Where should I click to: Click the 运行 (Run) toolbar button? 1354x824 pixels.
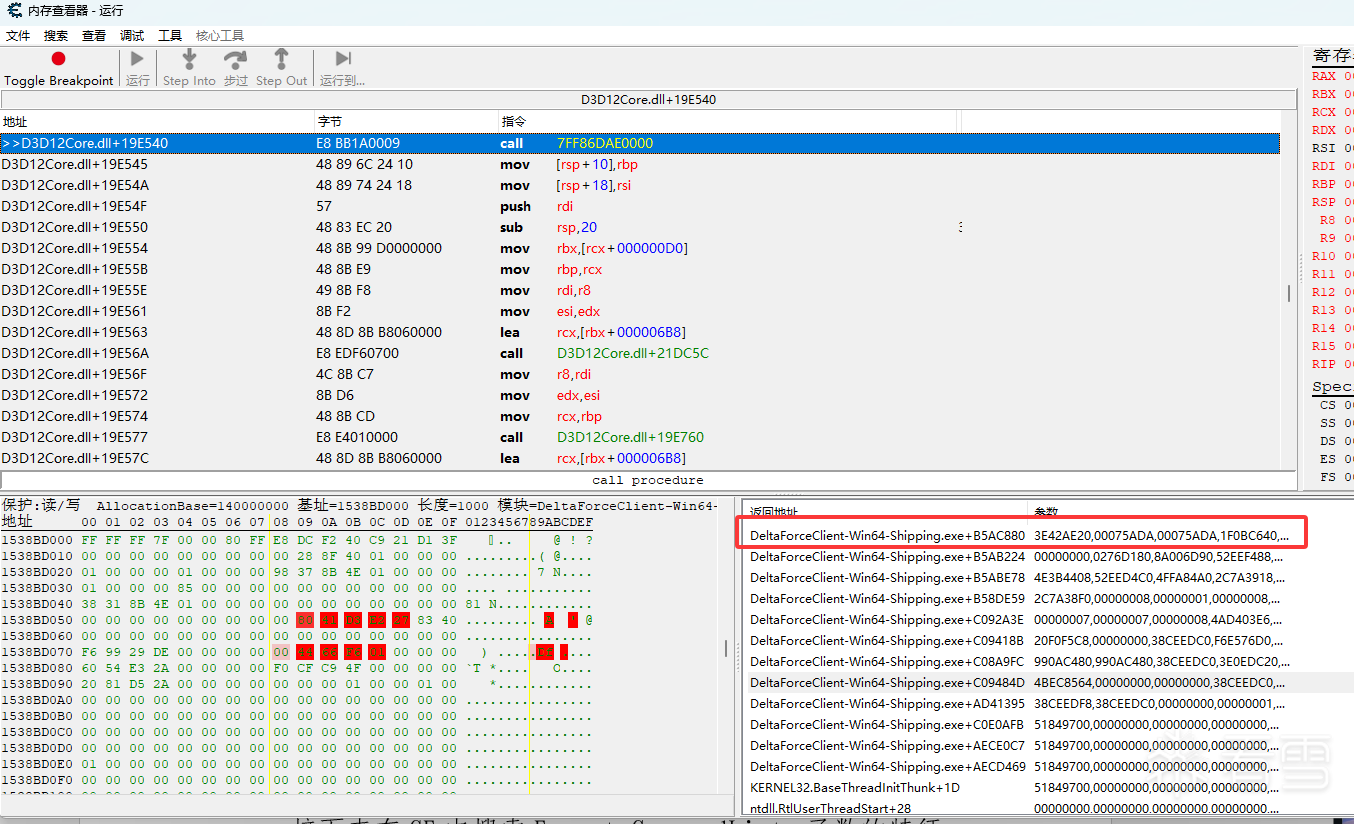[137, 68]
